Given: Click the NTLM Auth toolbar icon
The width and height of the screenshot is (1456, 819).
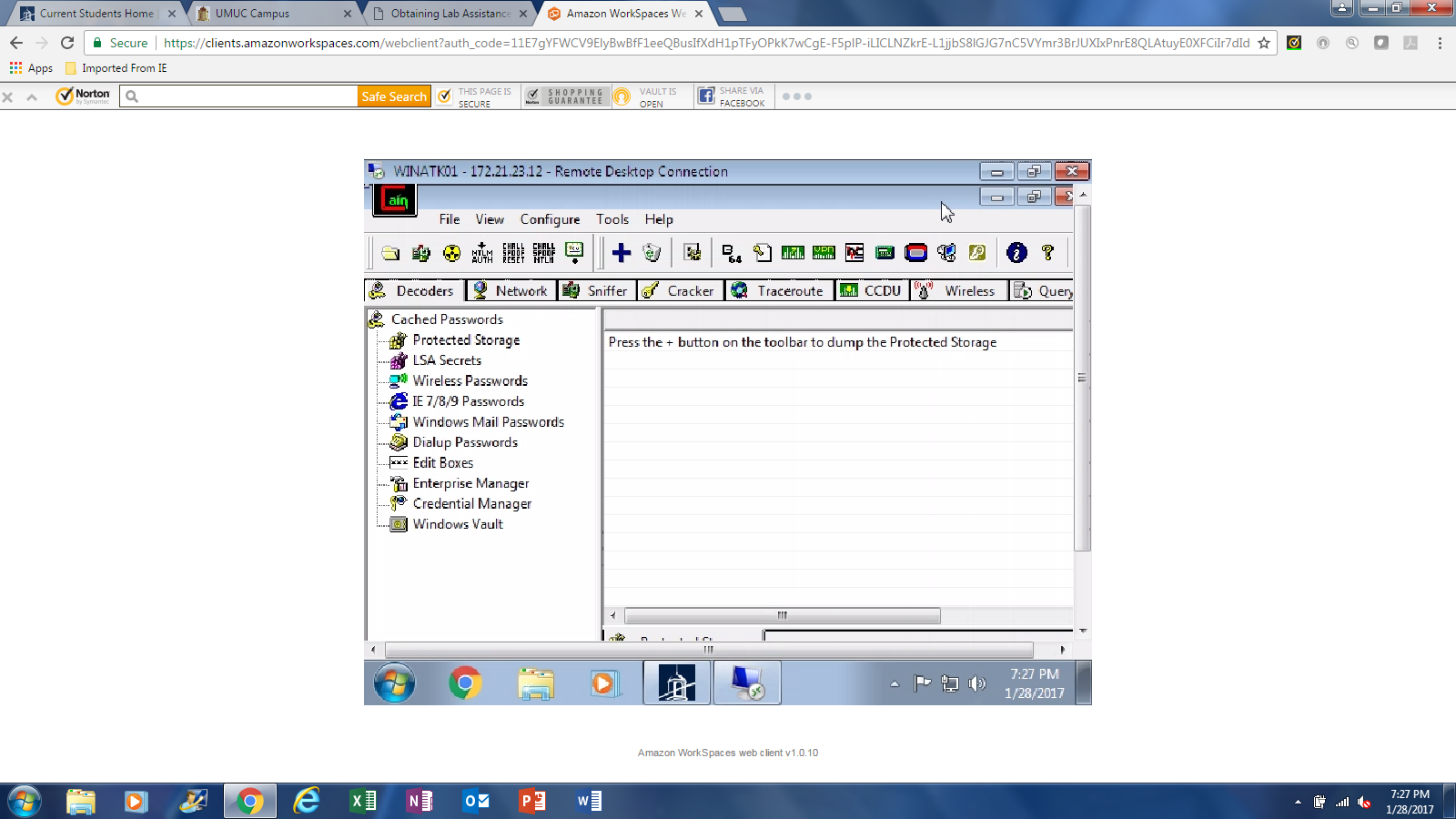Looking at the screenshot, I should [482, 253].
